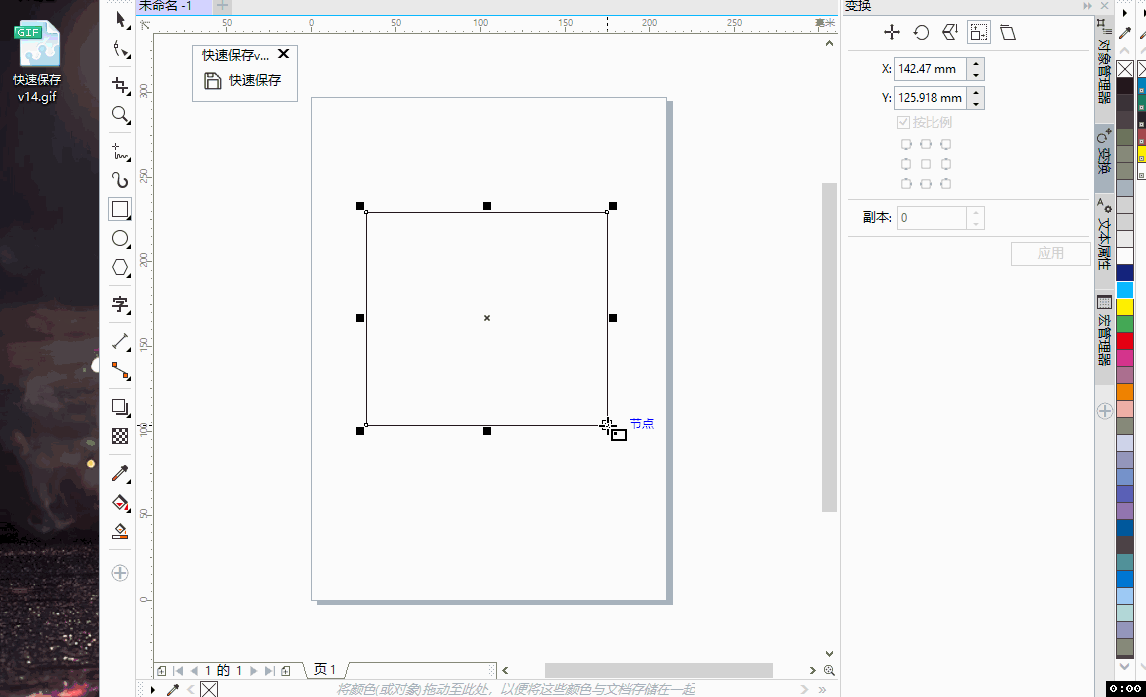Increase Y value with up spinner arrow

point(976,93)
